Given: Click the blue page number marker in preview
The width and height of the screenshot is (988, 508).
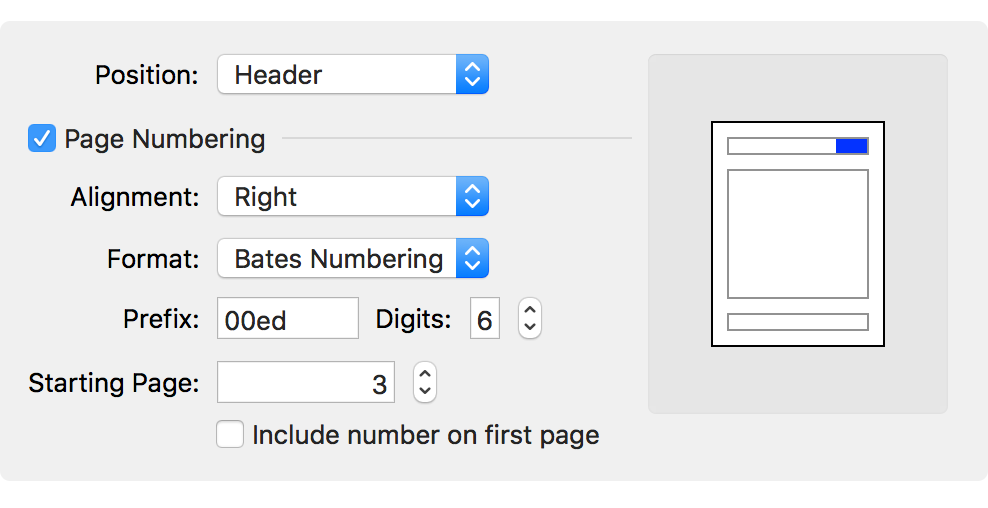Looking at the screenshot, I should click(851, 146).
